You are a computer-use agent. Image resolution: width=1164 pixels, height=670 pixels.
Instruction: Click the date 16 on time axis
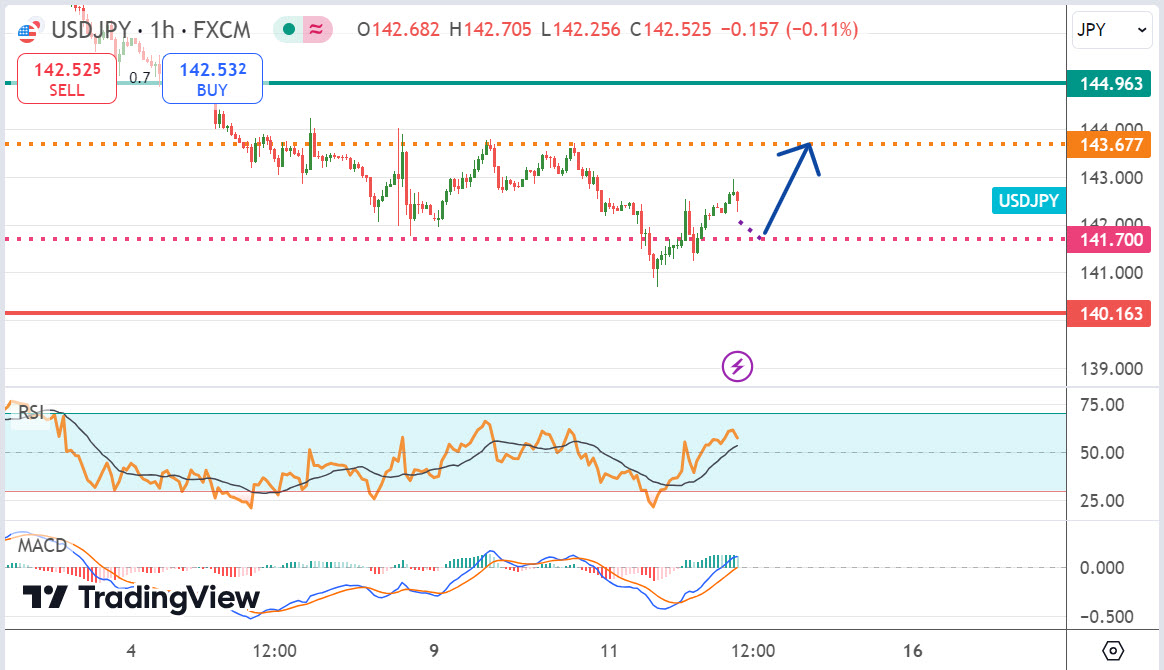coord(912,651)
